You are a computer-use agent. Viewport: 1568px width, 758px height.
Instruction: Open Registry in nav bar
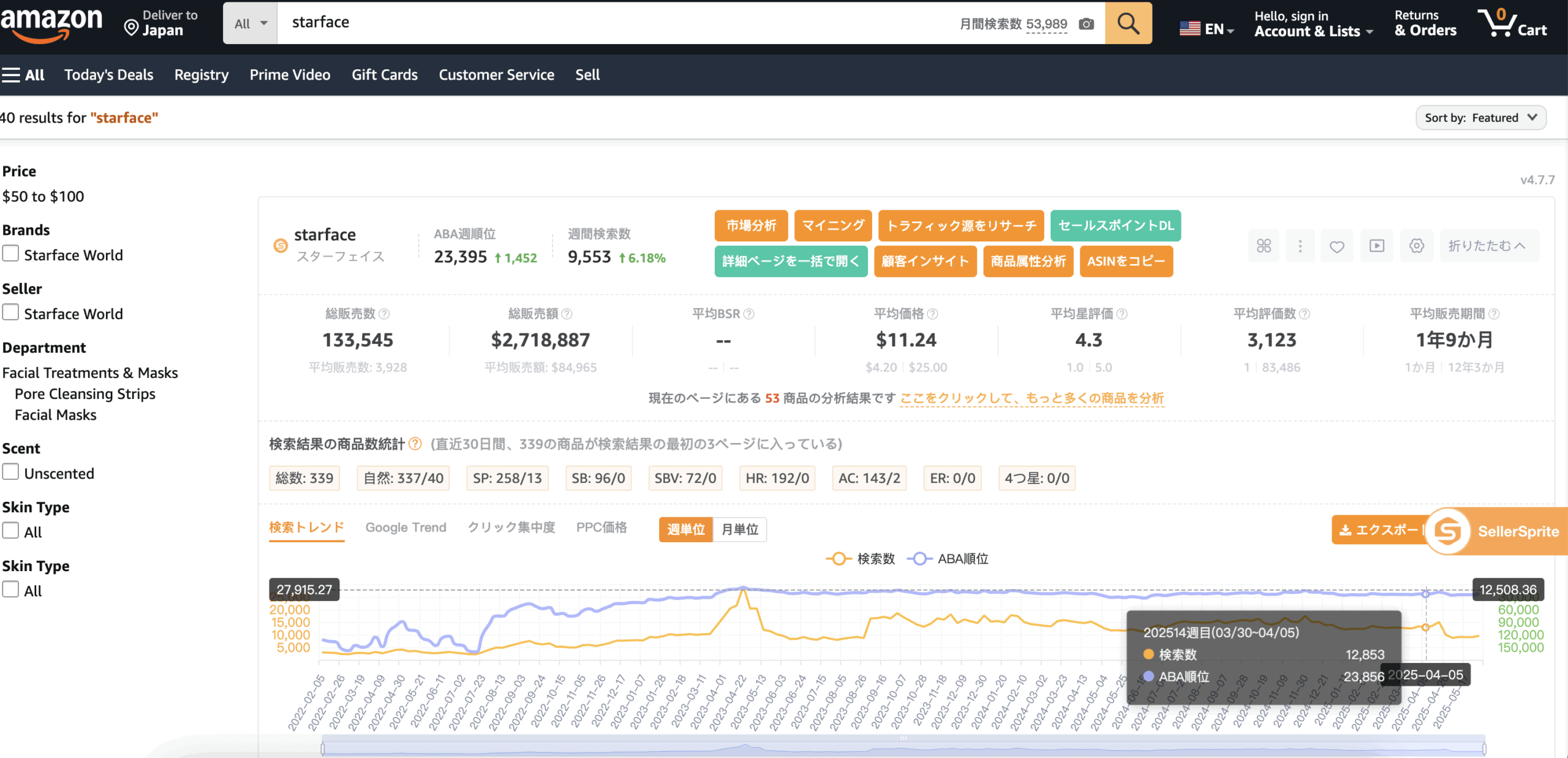(x=202, y=75)
